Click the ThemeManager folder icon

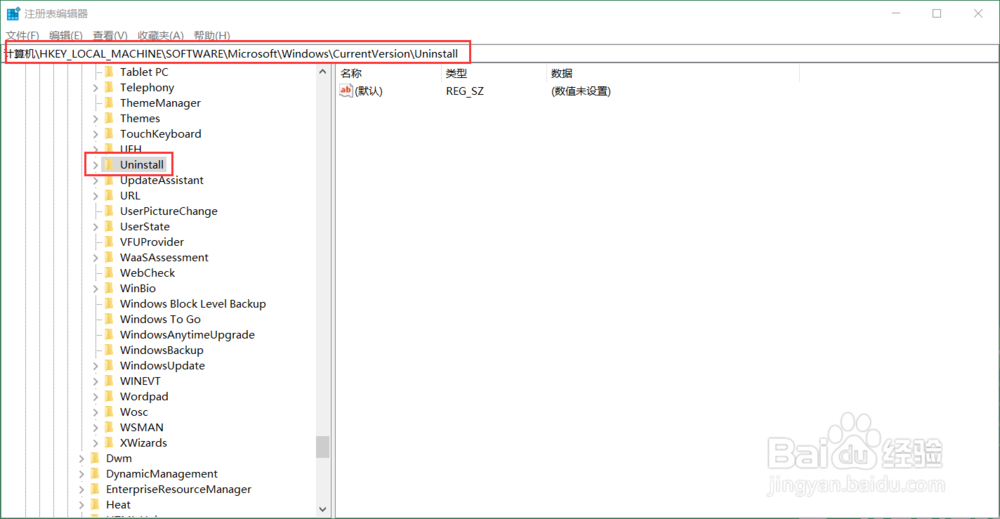click(109, 103)
